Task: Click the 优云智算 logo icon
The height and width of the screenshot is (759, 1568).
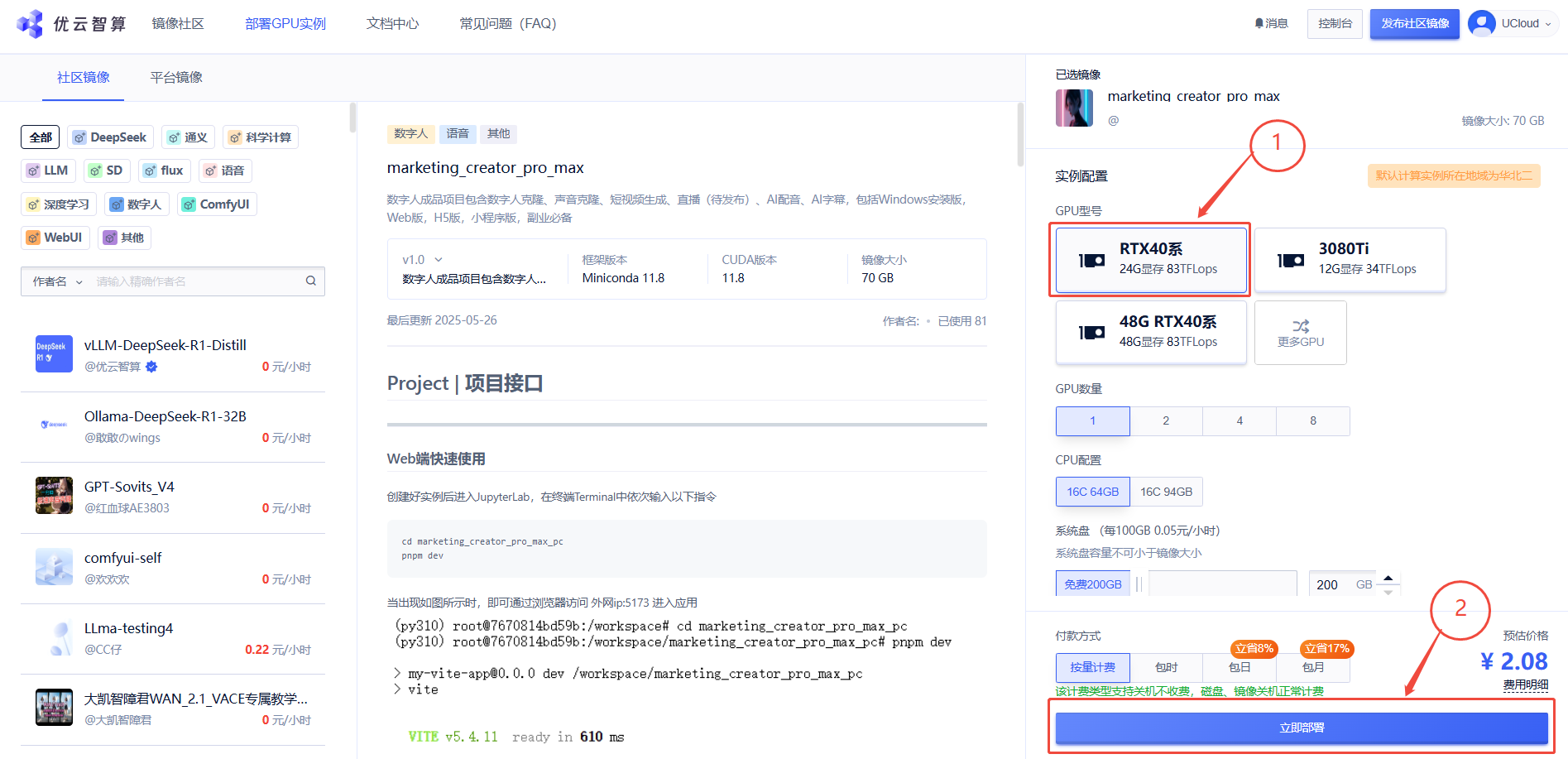Action: (x=30, y=24)
